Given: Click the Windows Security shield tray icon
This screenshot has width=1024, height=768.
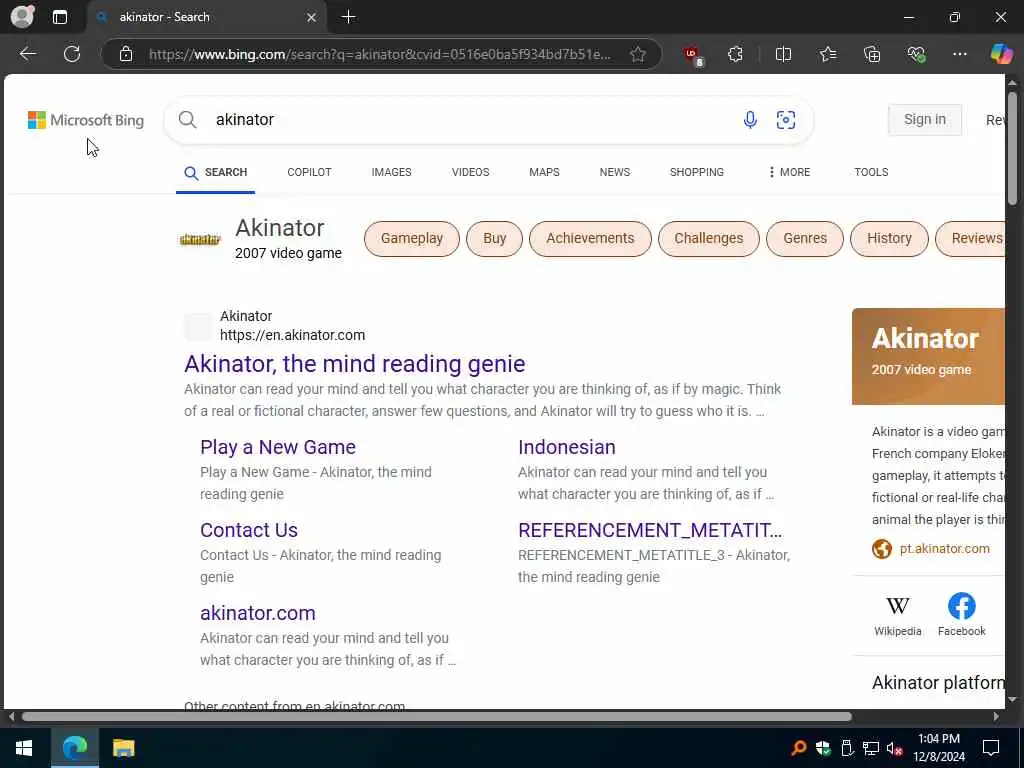Looking at the screenshot, I should pos(823,748).
